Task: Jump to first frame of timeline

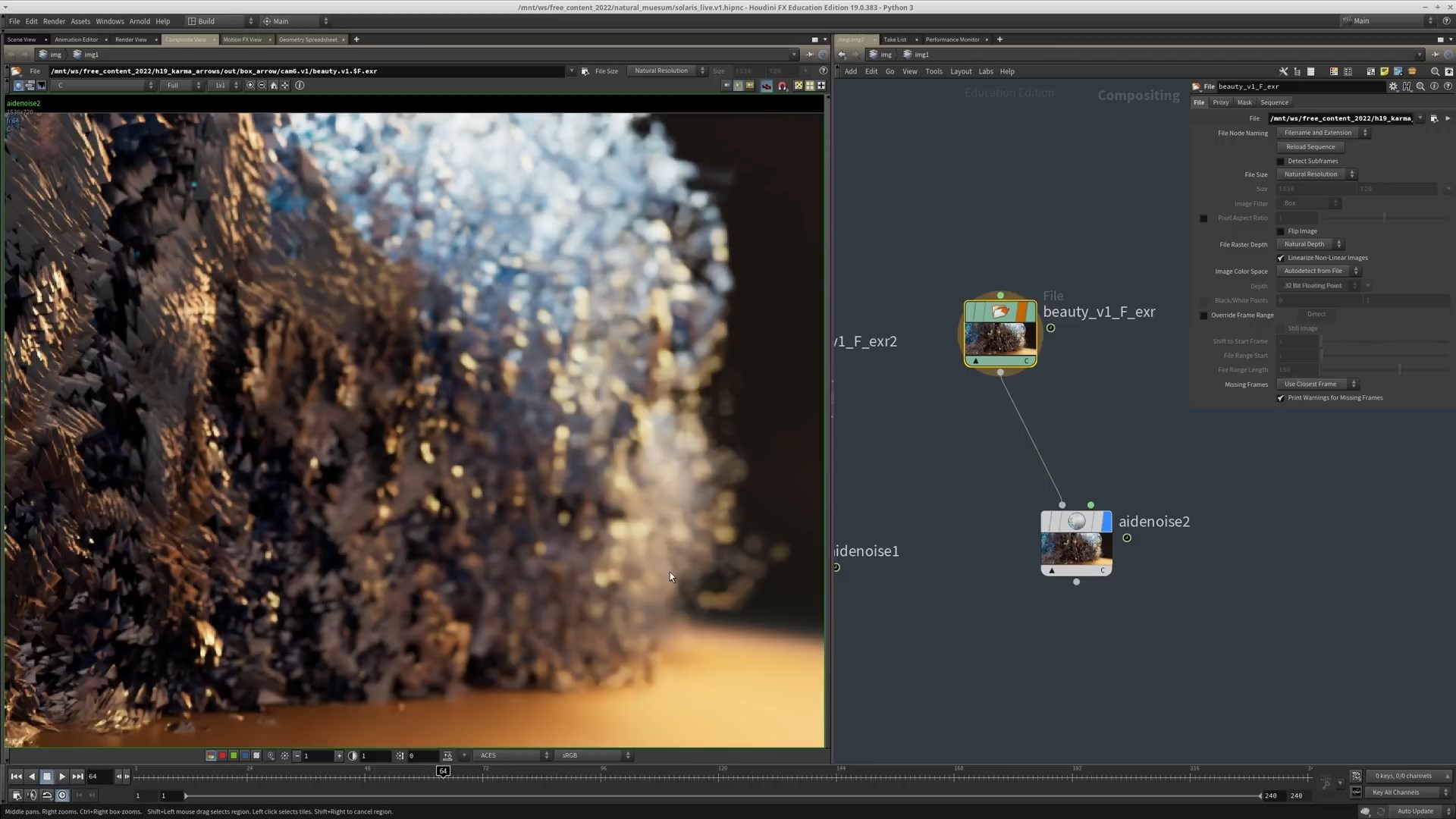Action: coord(16,777)
